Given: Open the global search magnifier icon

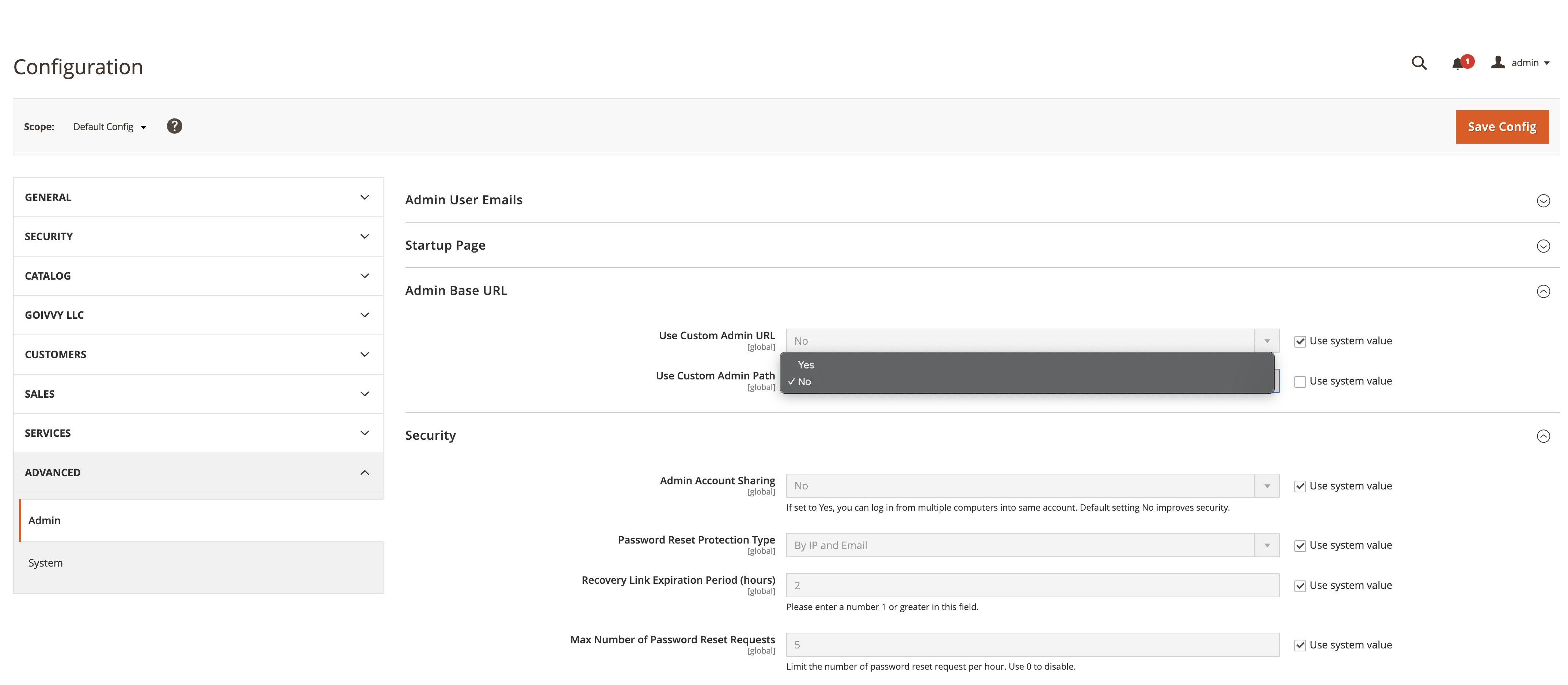Looking at the screenshot, I should click(1419, 63).
